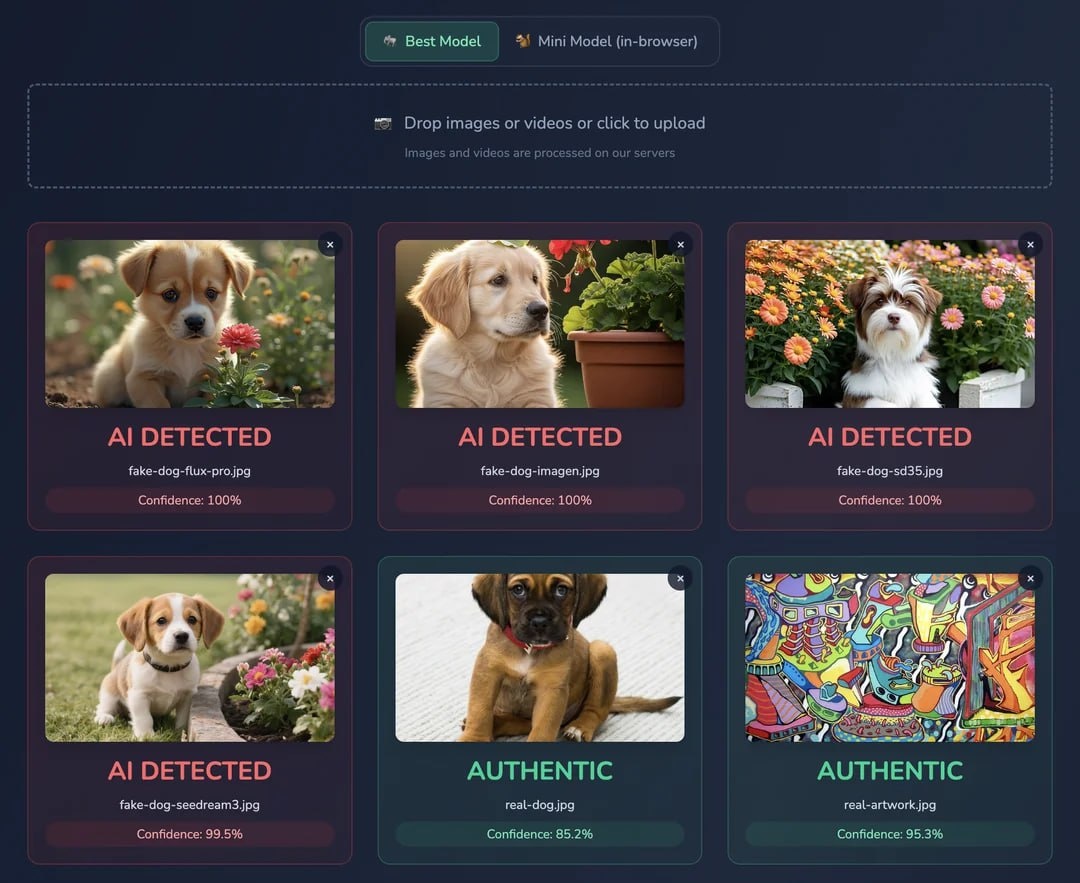This screenshot has width=1080, height=883.
Task: Click the squirrel icon beside Mini Model
Action: click(523, 41)
